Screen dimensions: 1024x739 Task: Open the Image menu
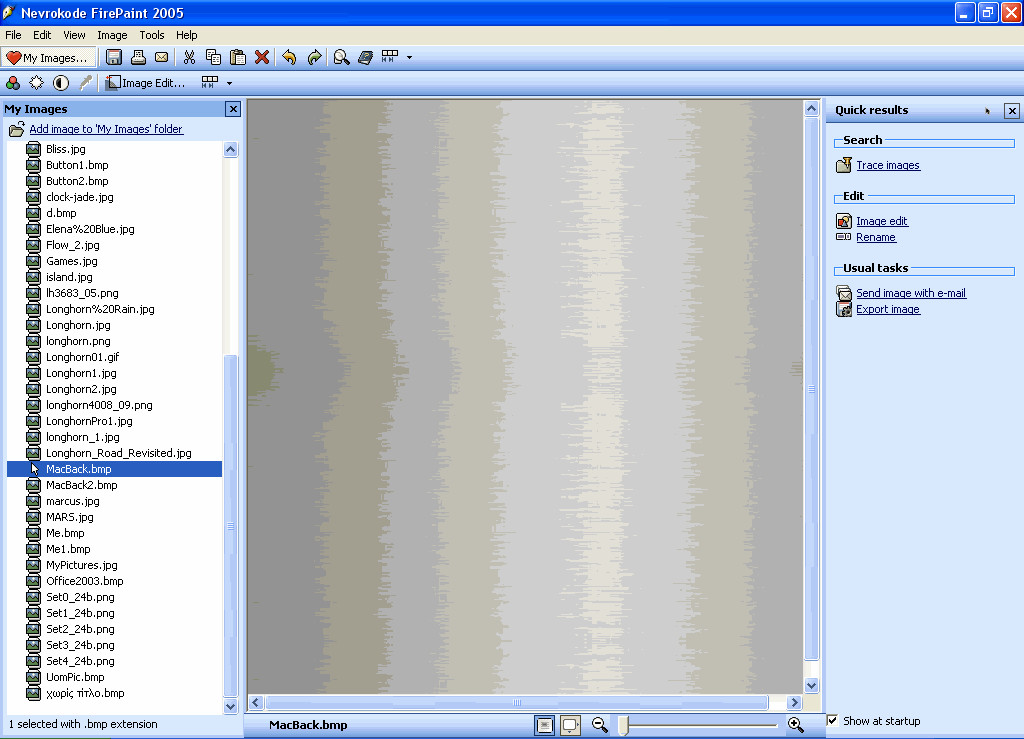pos(112,35)
